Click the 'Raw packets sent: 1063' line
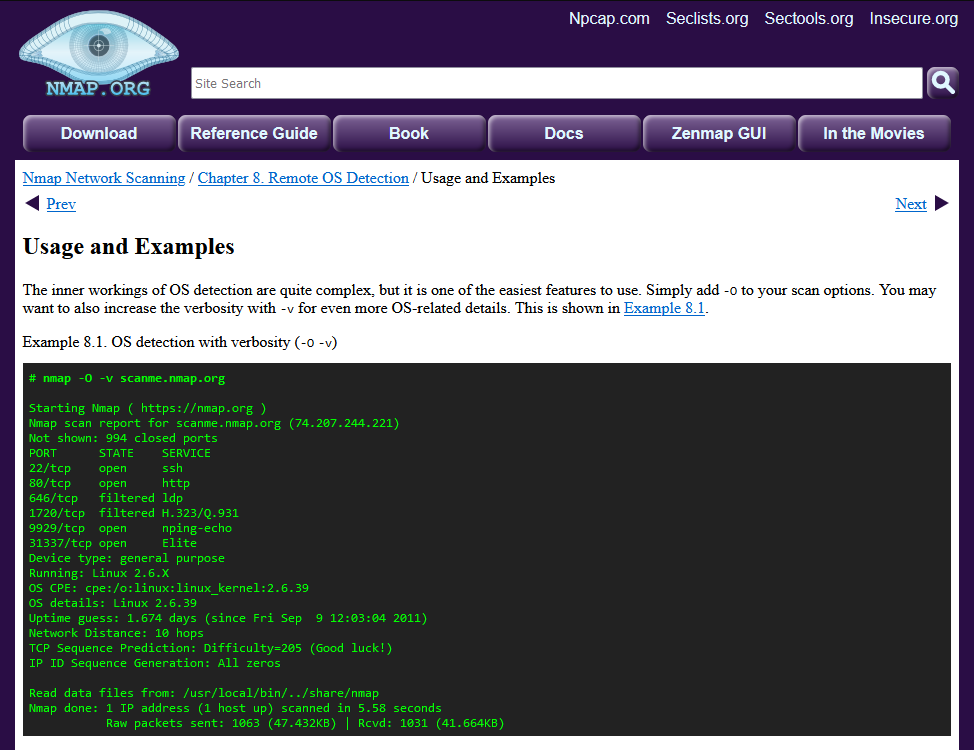Screen dimensions: 974x750 [305, 723]
